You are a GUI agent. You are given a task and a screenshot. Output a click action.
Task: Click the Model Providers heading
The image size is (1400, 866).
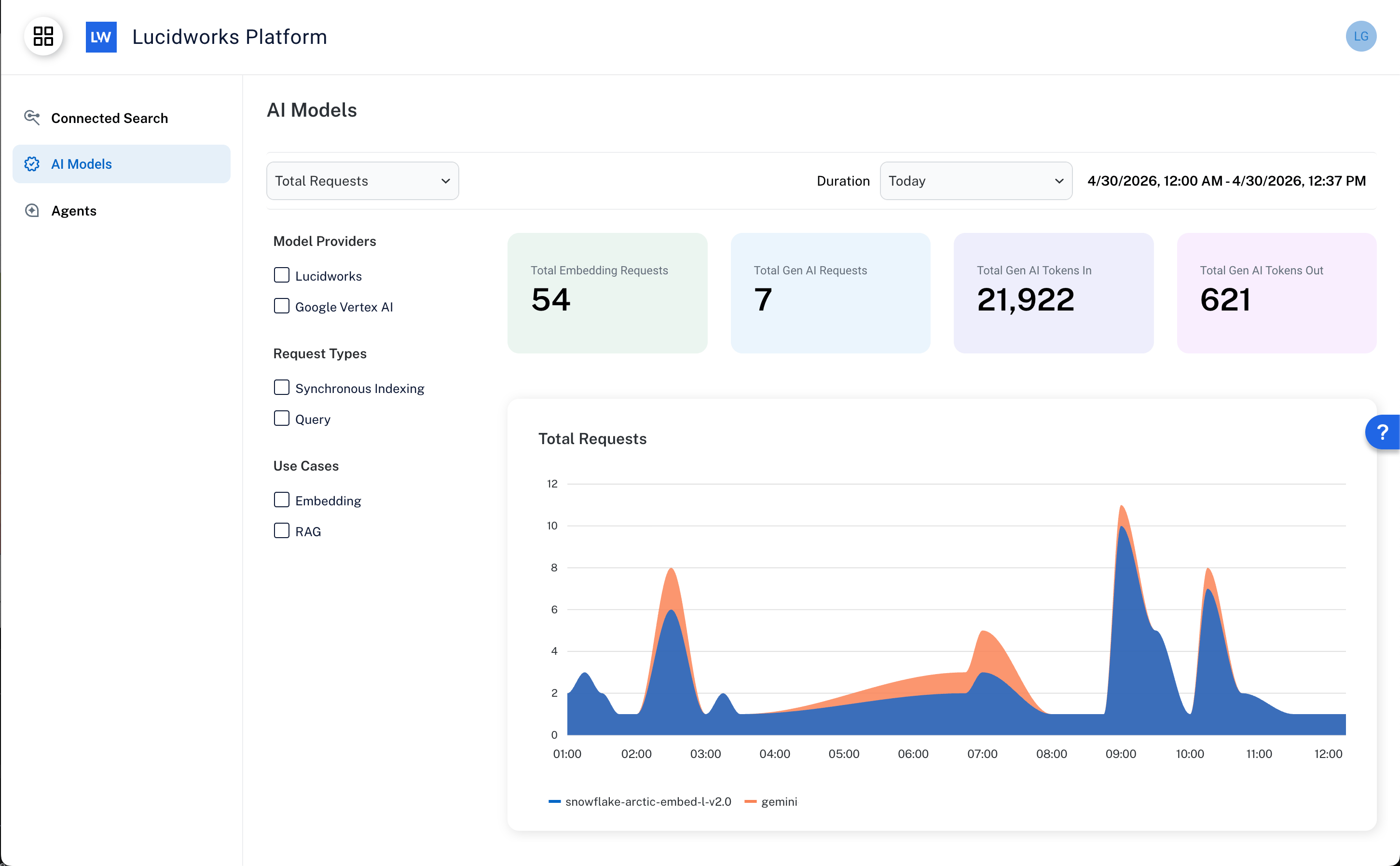point(324,241)
